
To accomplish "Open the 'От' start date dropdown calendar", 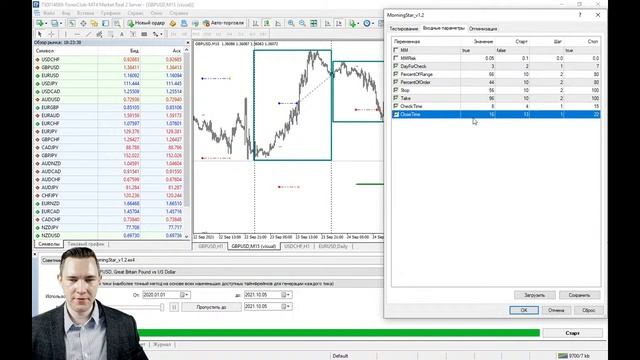I will (184, 295).
